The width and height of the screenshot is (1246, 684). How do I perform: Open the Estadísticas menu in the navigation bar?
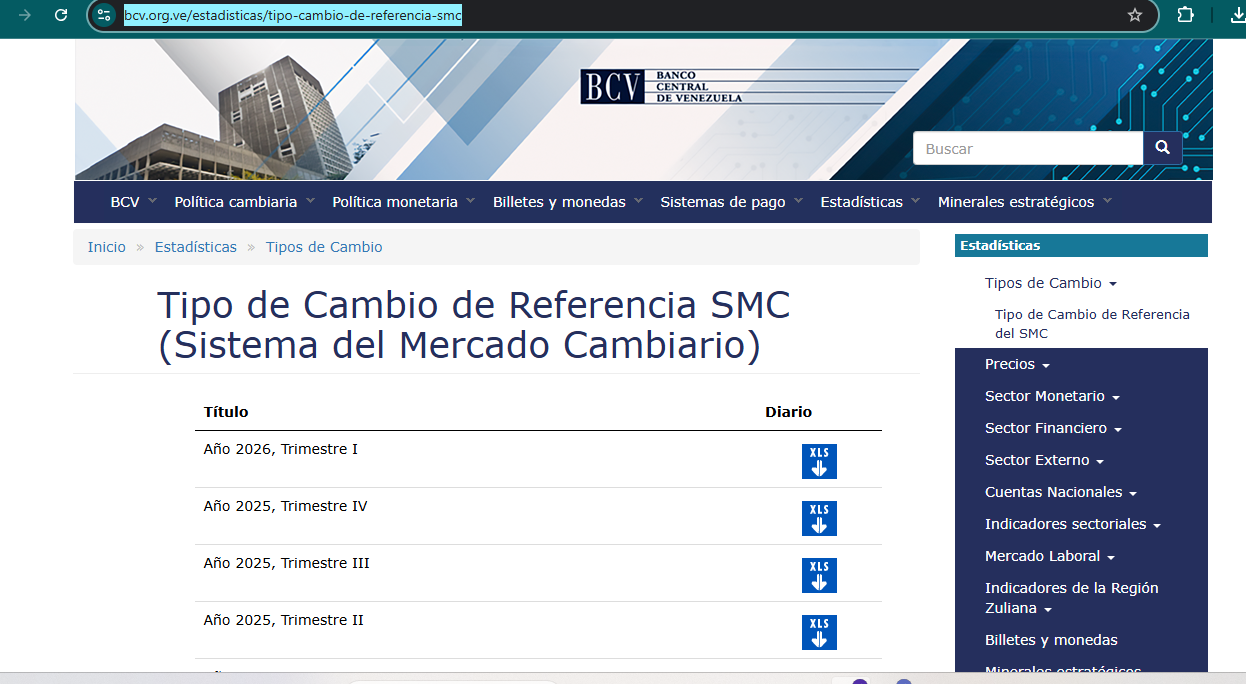tap(869, 202)
